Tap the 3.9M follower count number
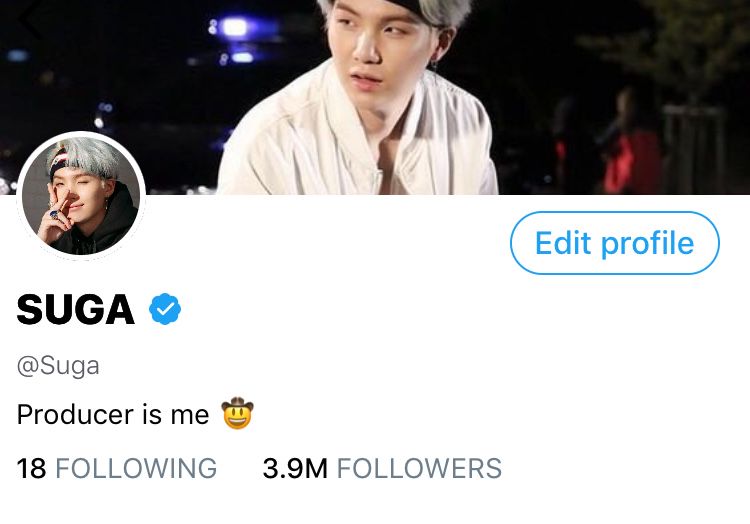750x524 pixels. click(295, 468)
